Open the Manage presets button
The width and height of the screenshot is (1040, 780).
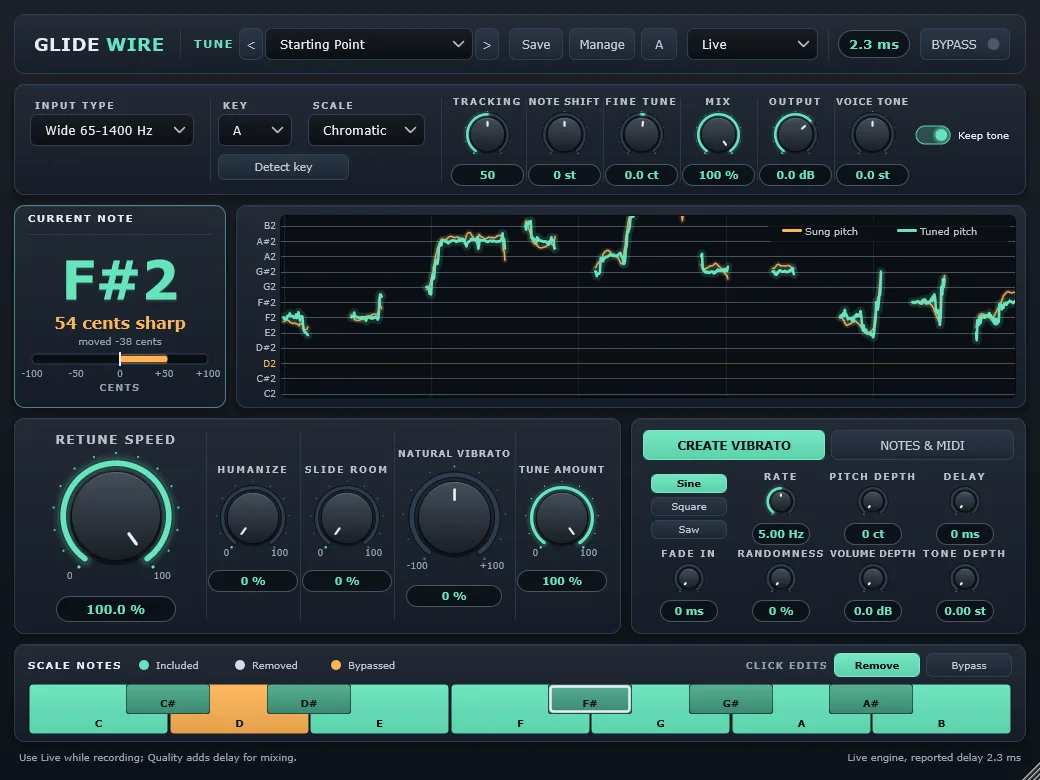[602, 44]
